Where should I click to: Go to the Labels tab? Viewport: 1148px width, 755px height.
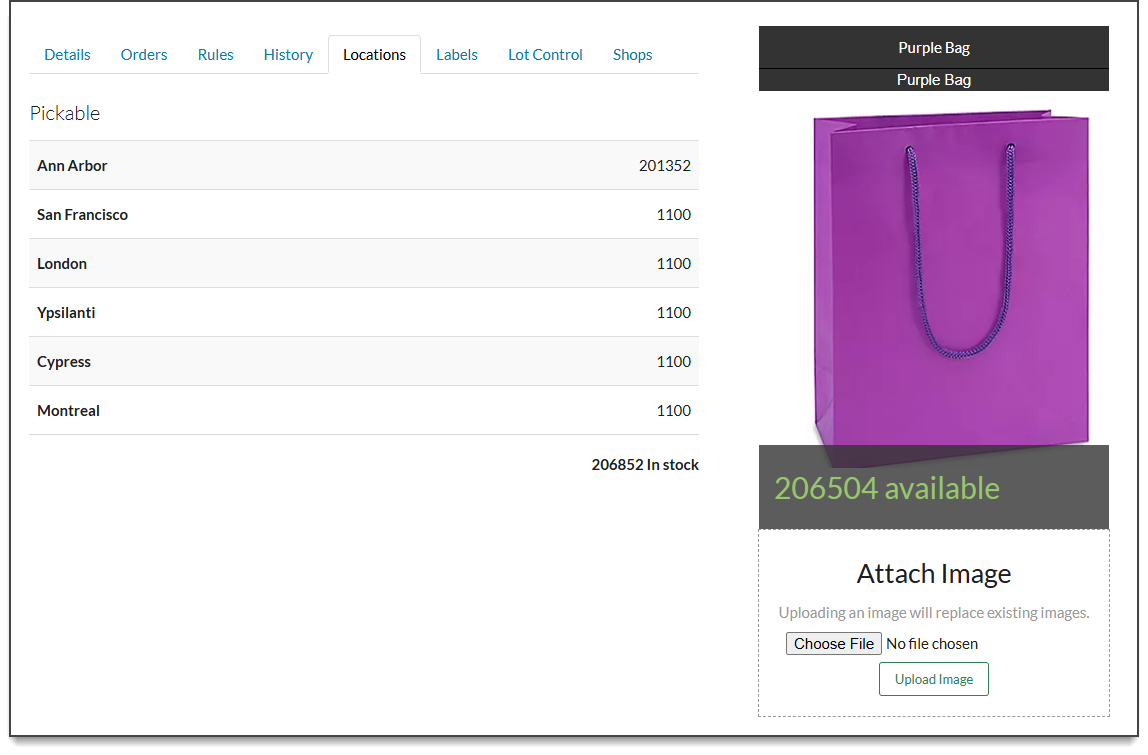pos(456,55)
